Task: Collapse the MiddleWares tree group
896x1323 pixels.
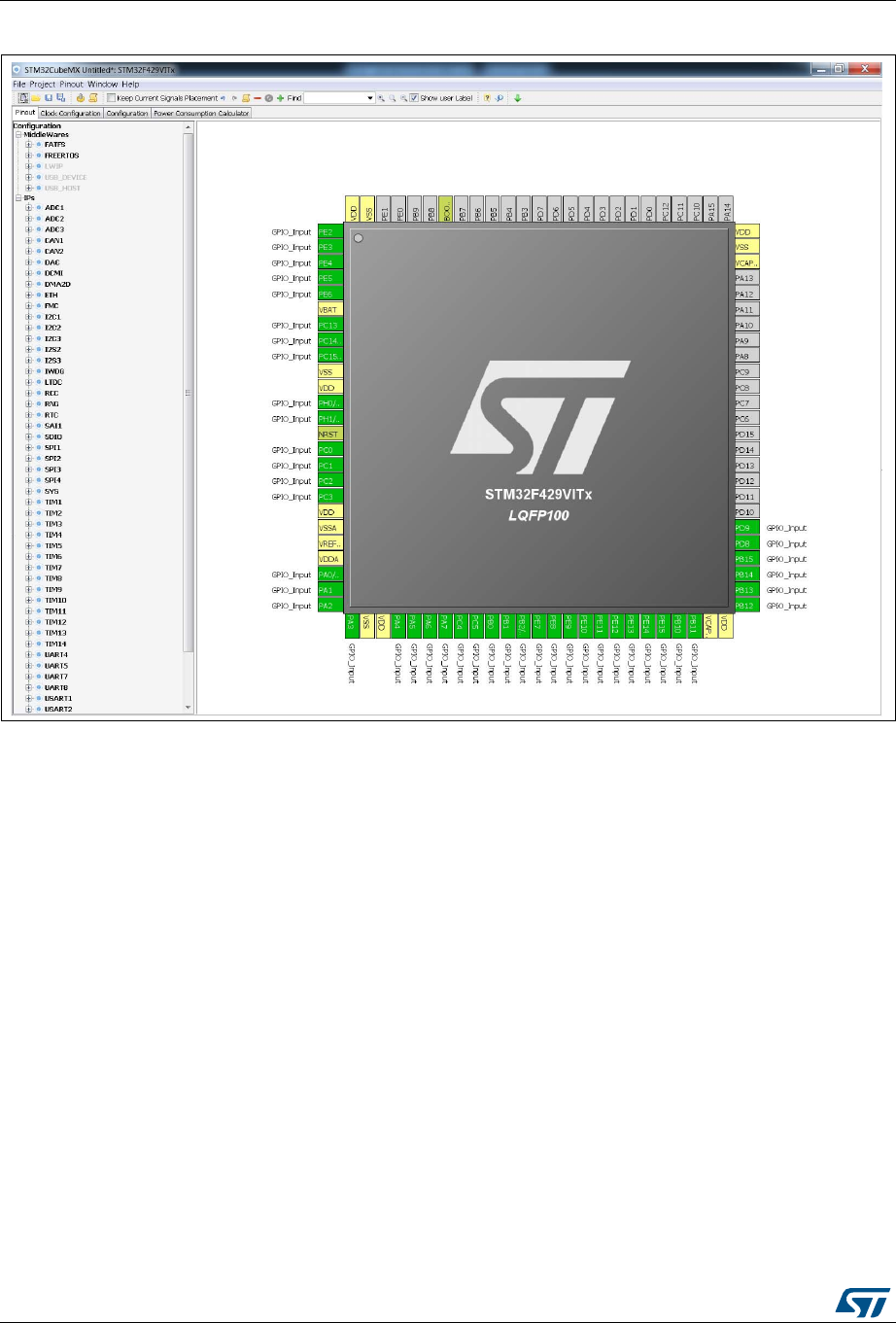Action: (18, 134)
